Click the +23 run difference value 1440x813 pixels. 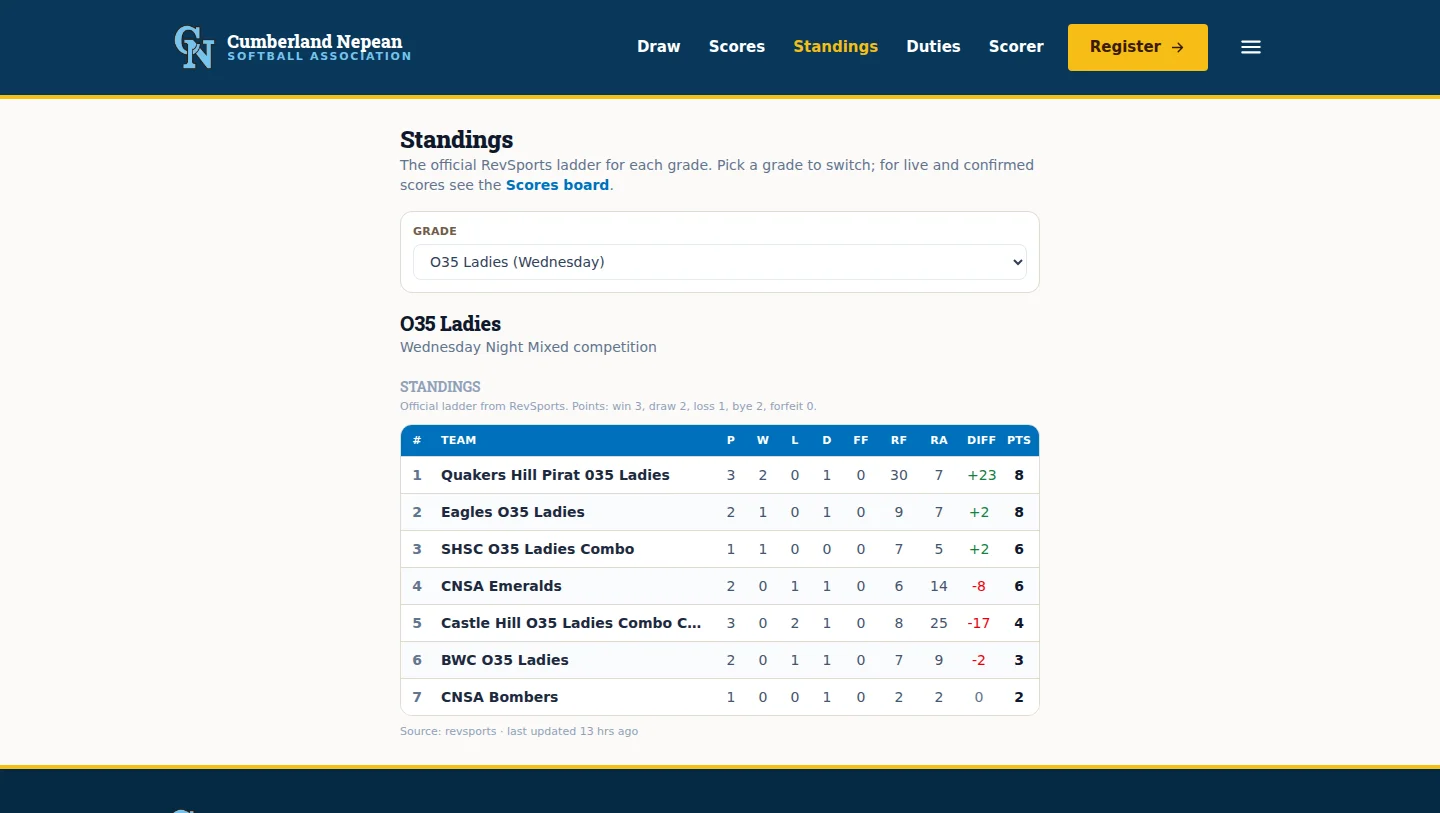982,475
